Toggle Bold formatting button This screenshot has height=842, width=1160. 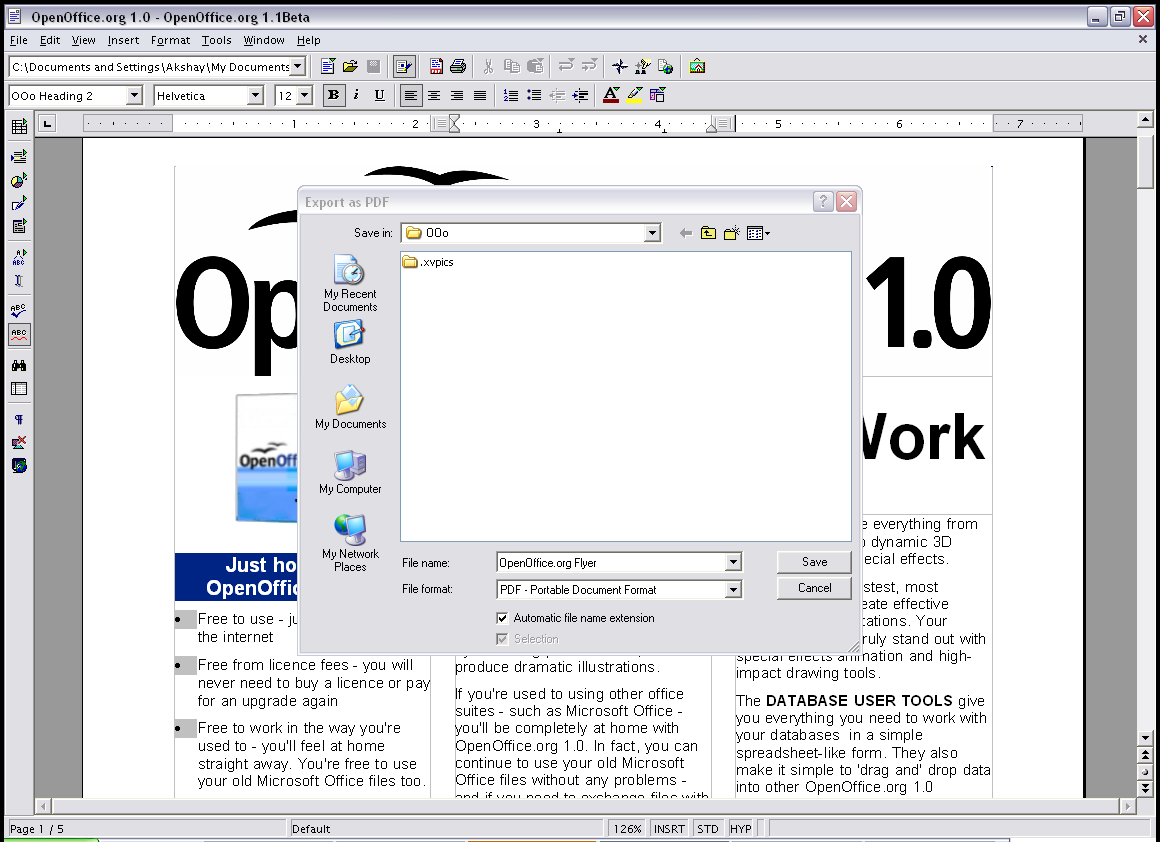coord(334,95)
